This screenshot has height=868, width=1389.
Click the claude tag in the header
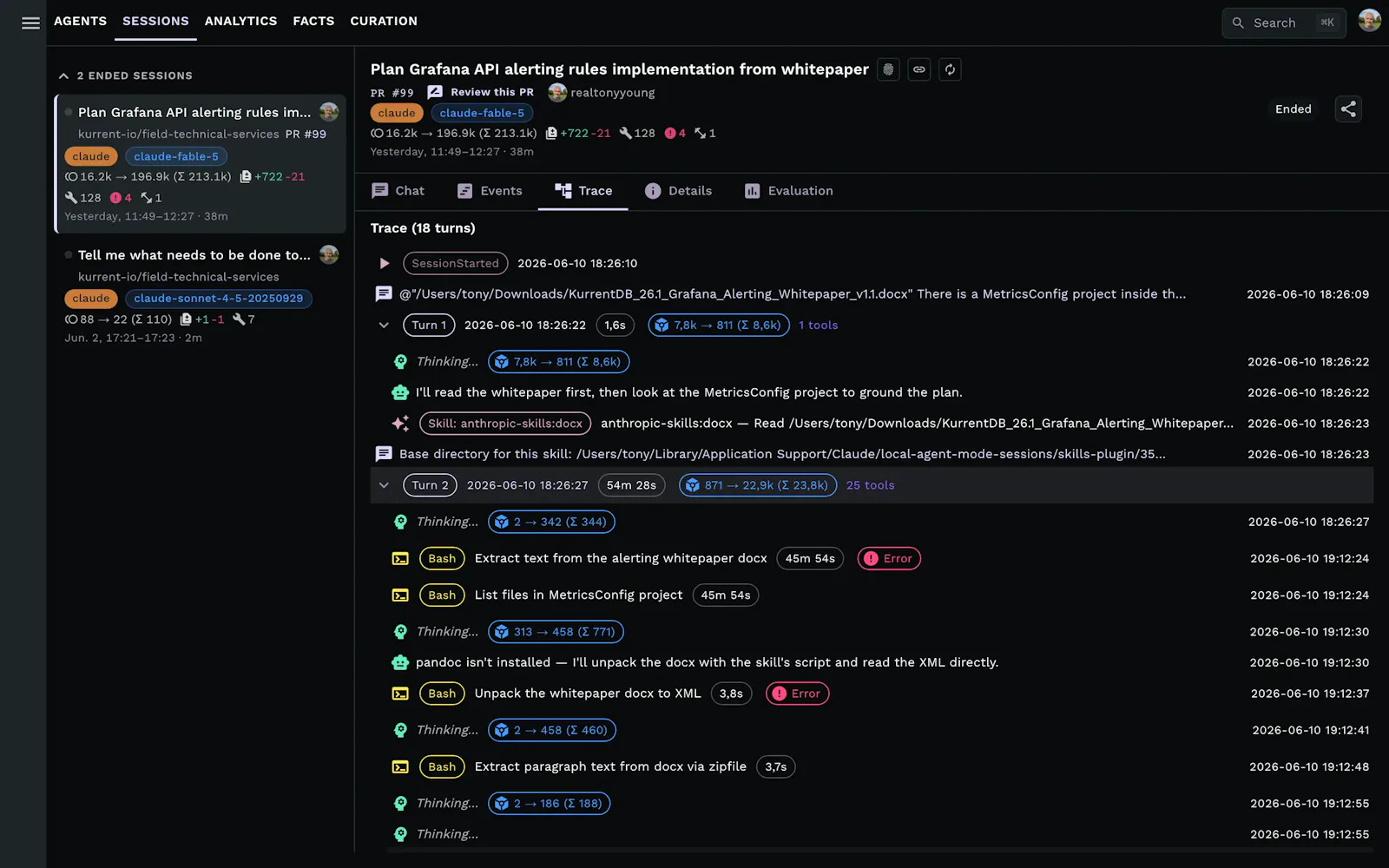tap(396, 113)
